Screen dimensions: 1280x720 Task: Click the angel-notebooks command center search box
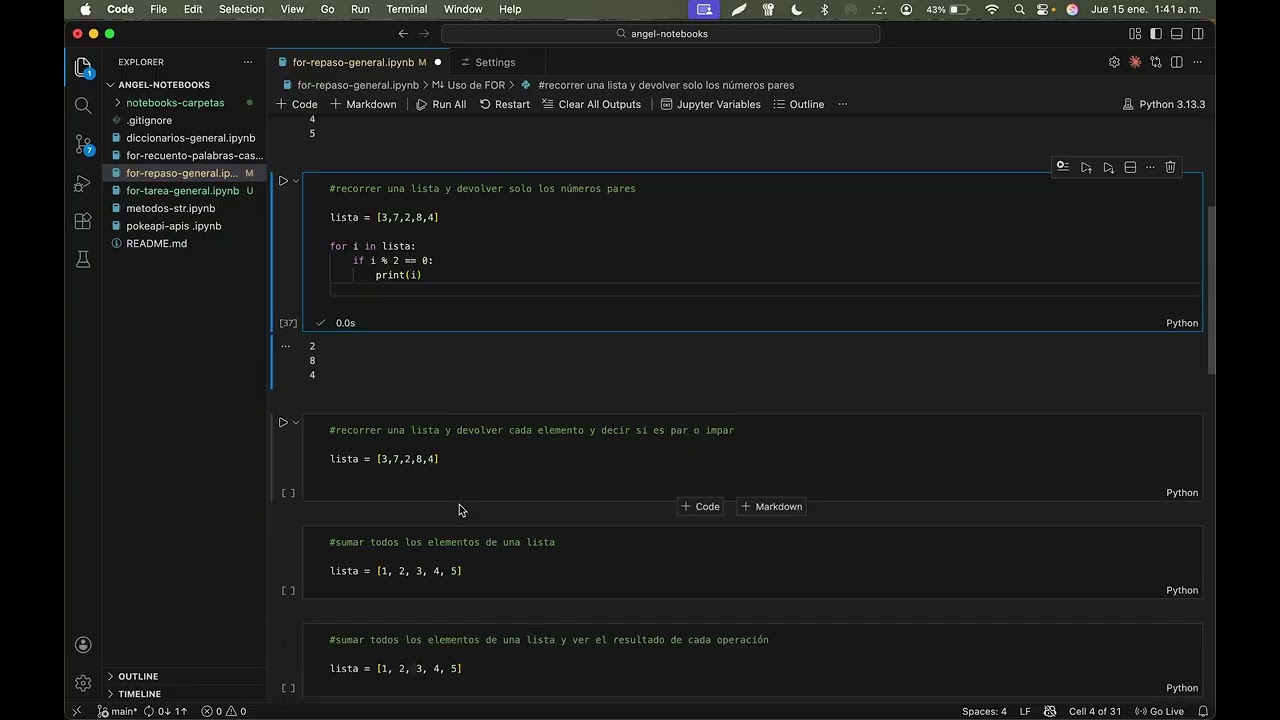click(660, 34)
